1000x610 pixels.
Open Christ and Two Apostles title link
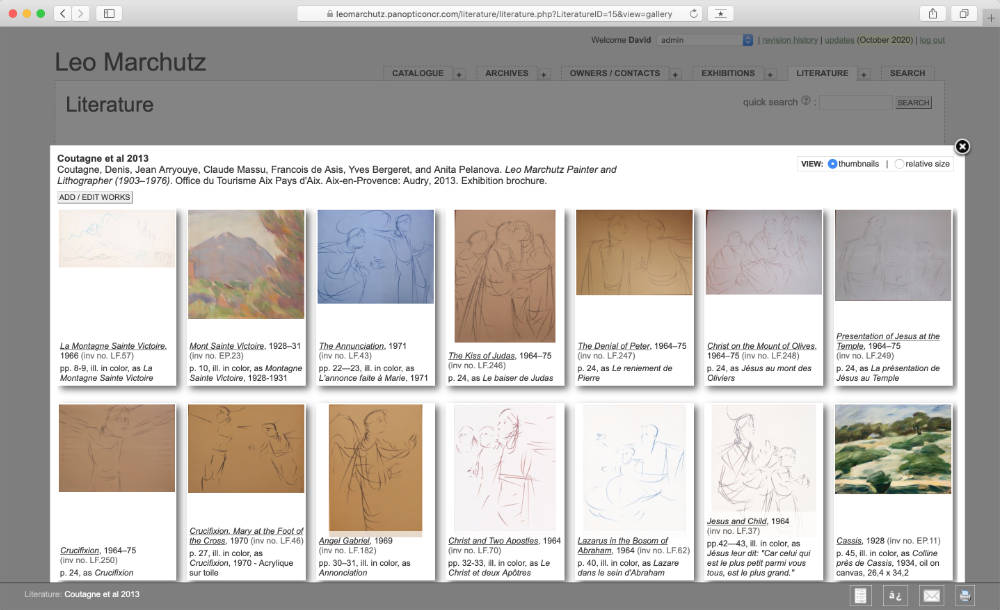(493, 540)
